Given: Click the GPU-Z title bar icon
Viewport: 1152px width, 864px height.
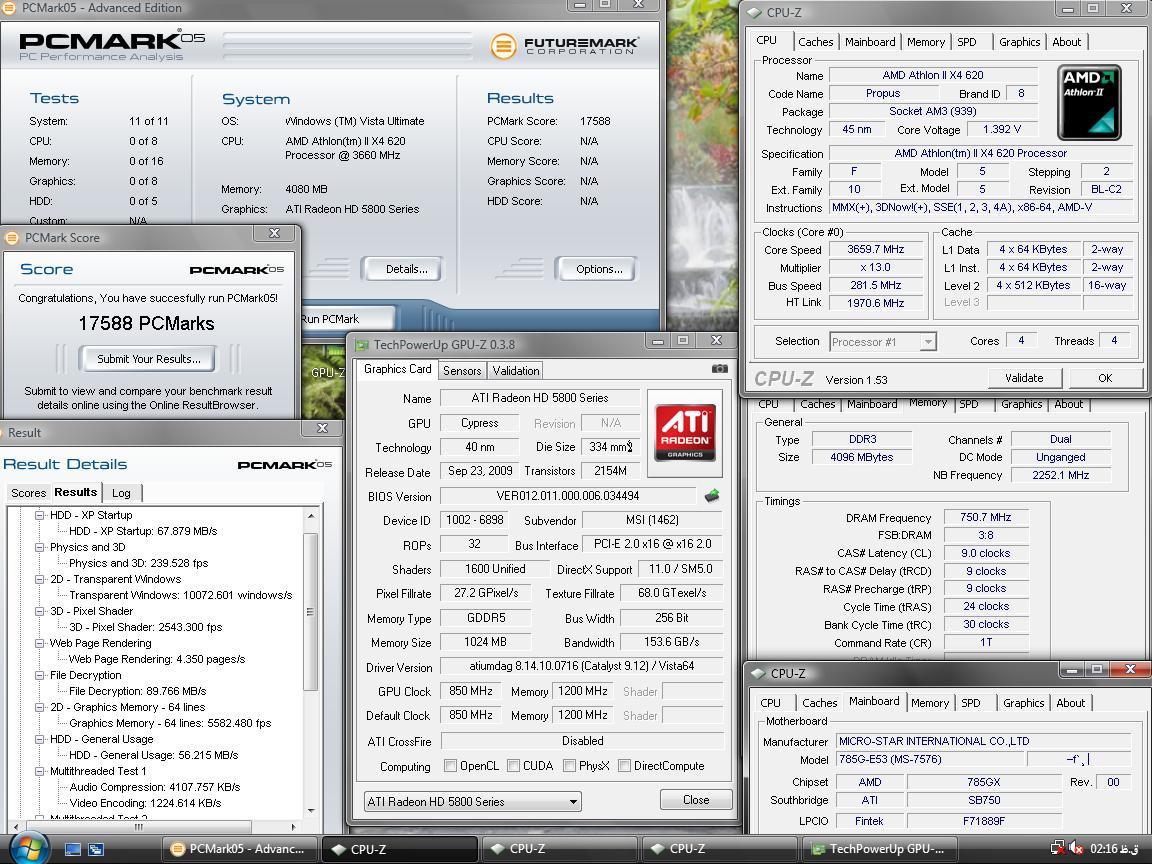Looking at the screenshot, I should pos(361,345).
